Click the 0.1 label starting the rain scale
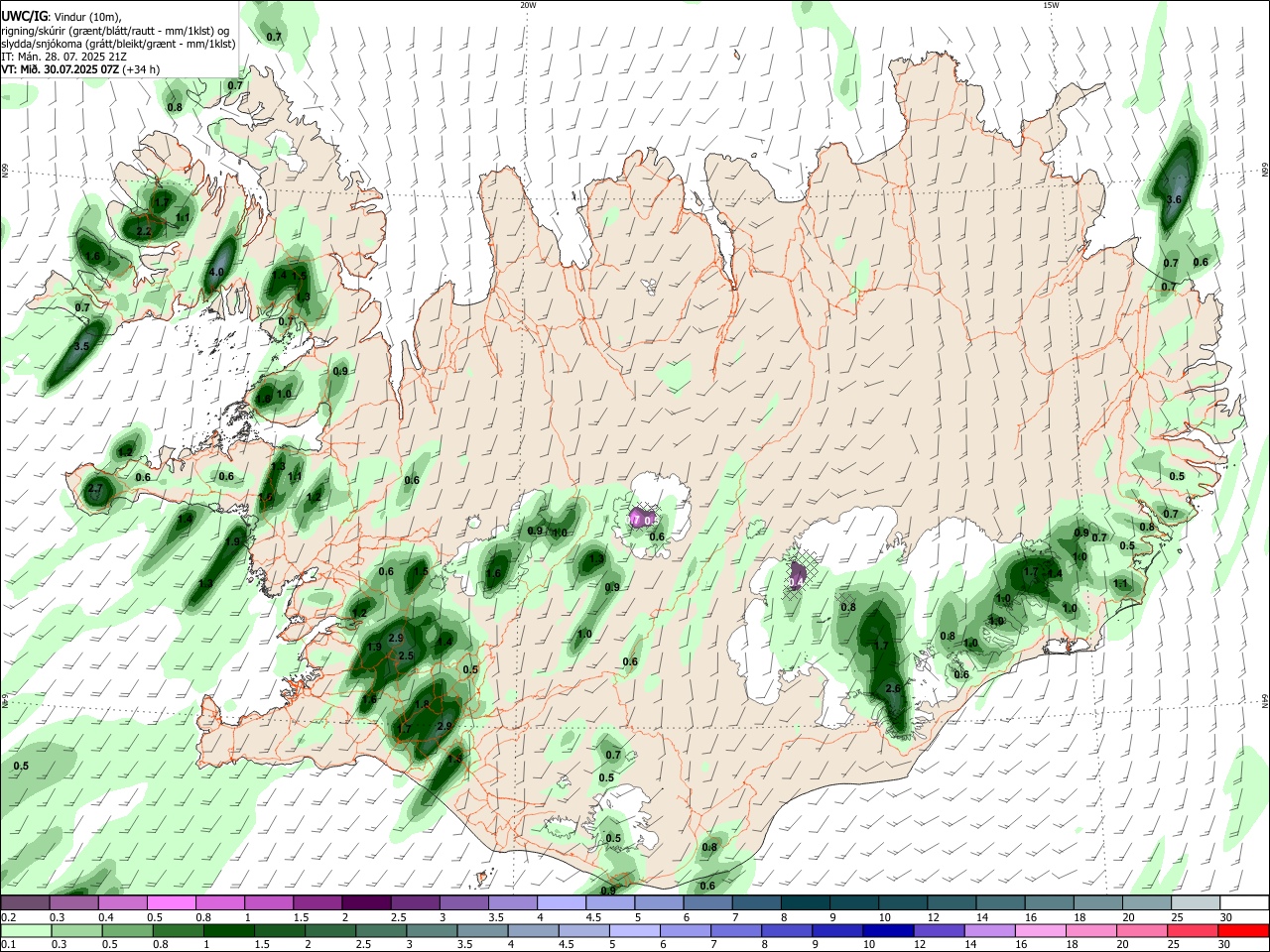 coord(8,944)
